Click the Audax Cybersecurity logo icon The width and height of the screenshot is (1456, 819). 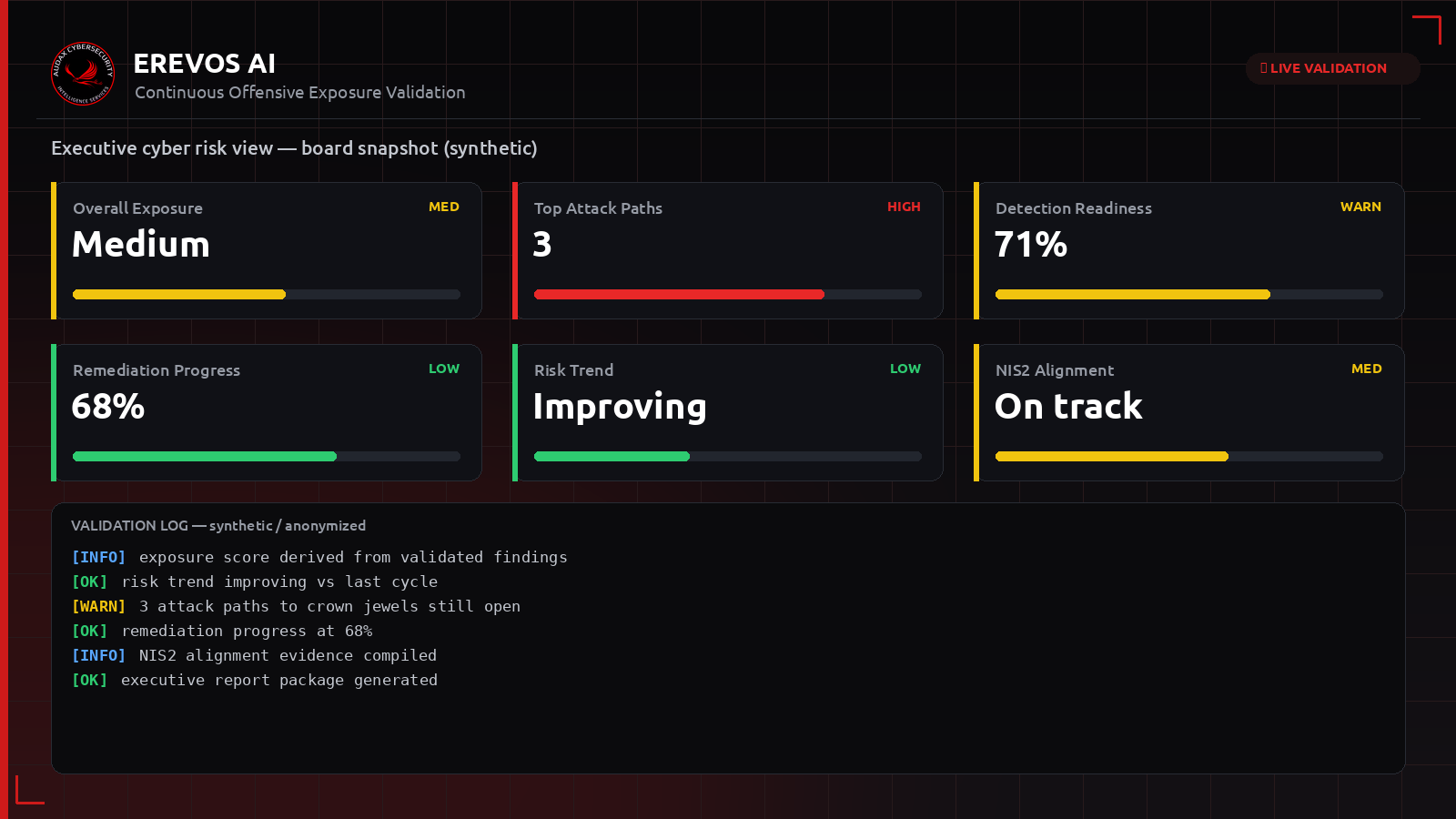coord(83,74)
